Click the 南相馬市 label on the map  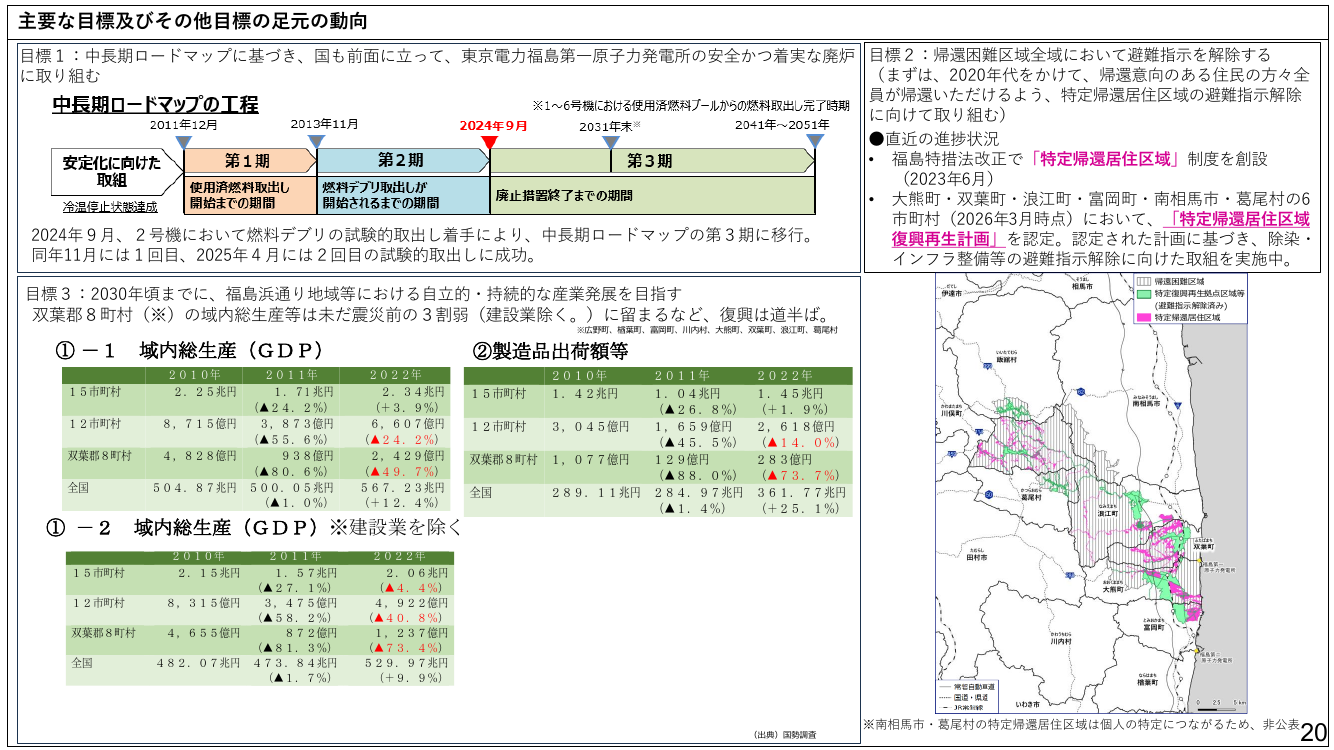coord(1144,406)
